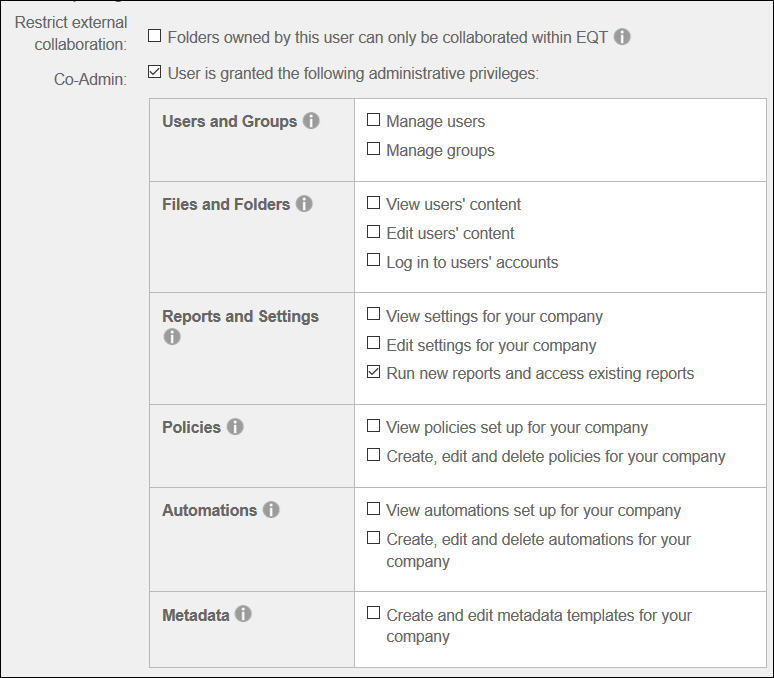Enable Edit users' content permission
The width and height of the screenshot is (774, 678).
[374, 233]
